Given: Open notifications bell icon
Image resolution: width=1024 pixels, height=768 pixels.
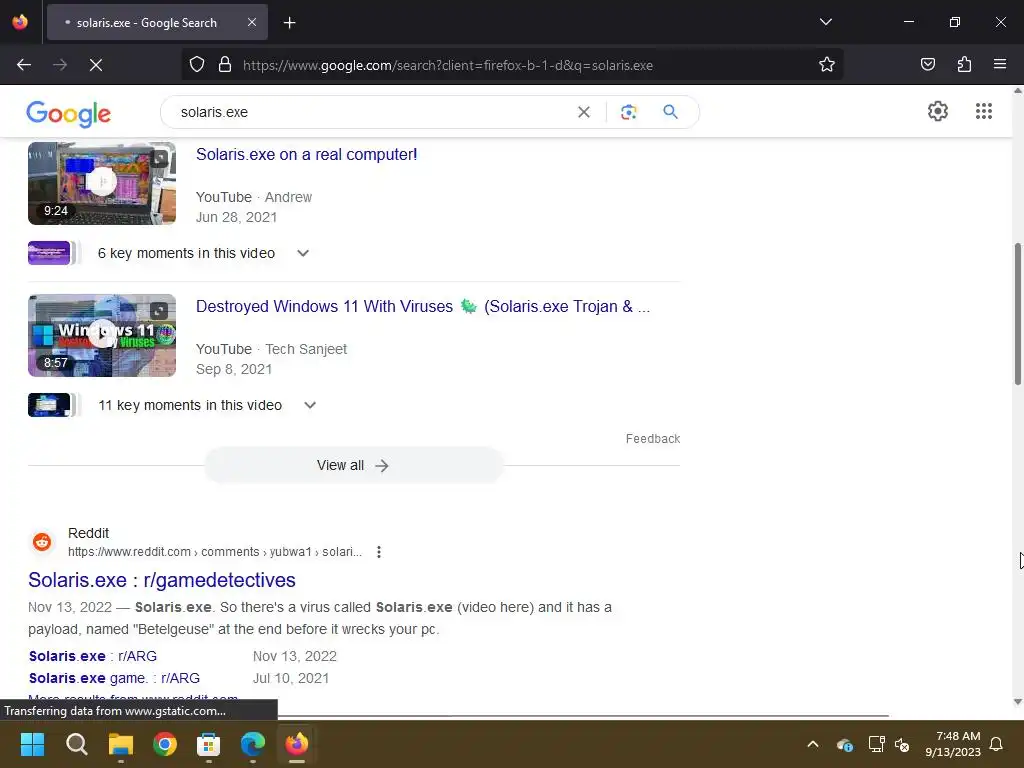Looking at the screenshot, I should click(x=997, y=744).
